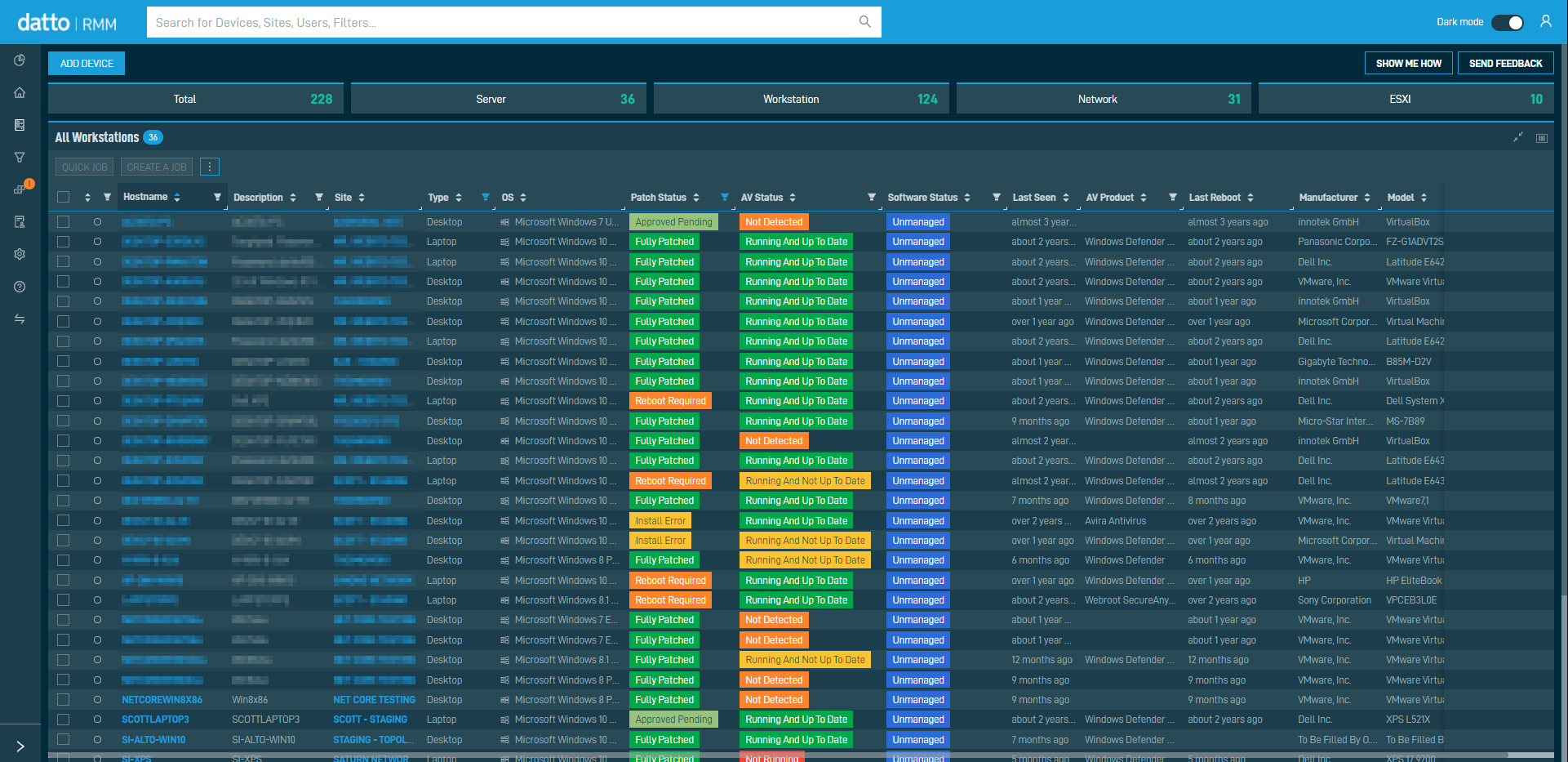Collapse the widget with the shrink arrows icon
Image resolution: width=1568 pixels, height=762 pixels.
coord(1518,137)
